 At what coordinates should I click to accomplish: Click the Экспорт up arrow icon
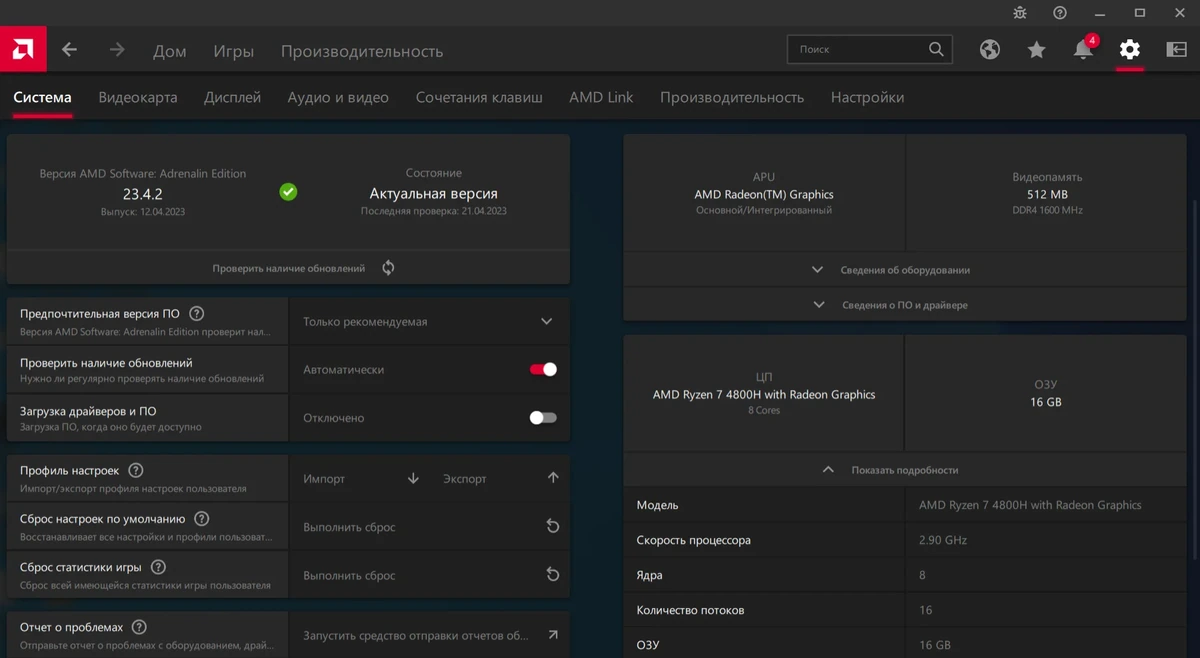point(553,479)
